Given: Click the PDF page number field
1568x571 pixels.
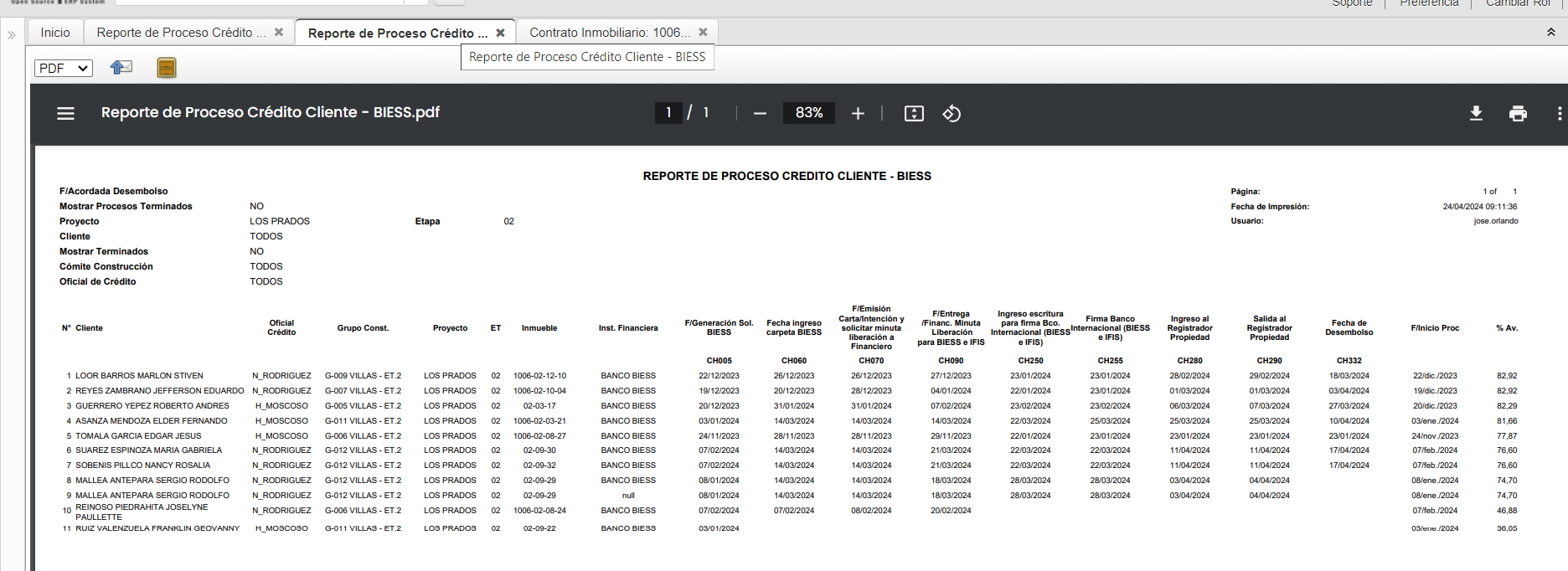Looking at the screenshot, I should pos(668,113).
